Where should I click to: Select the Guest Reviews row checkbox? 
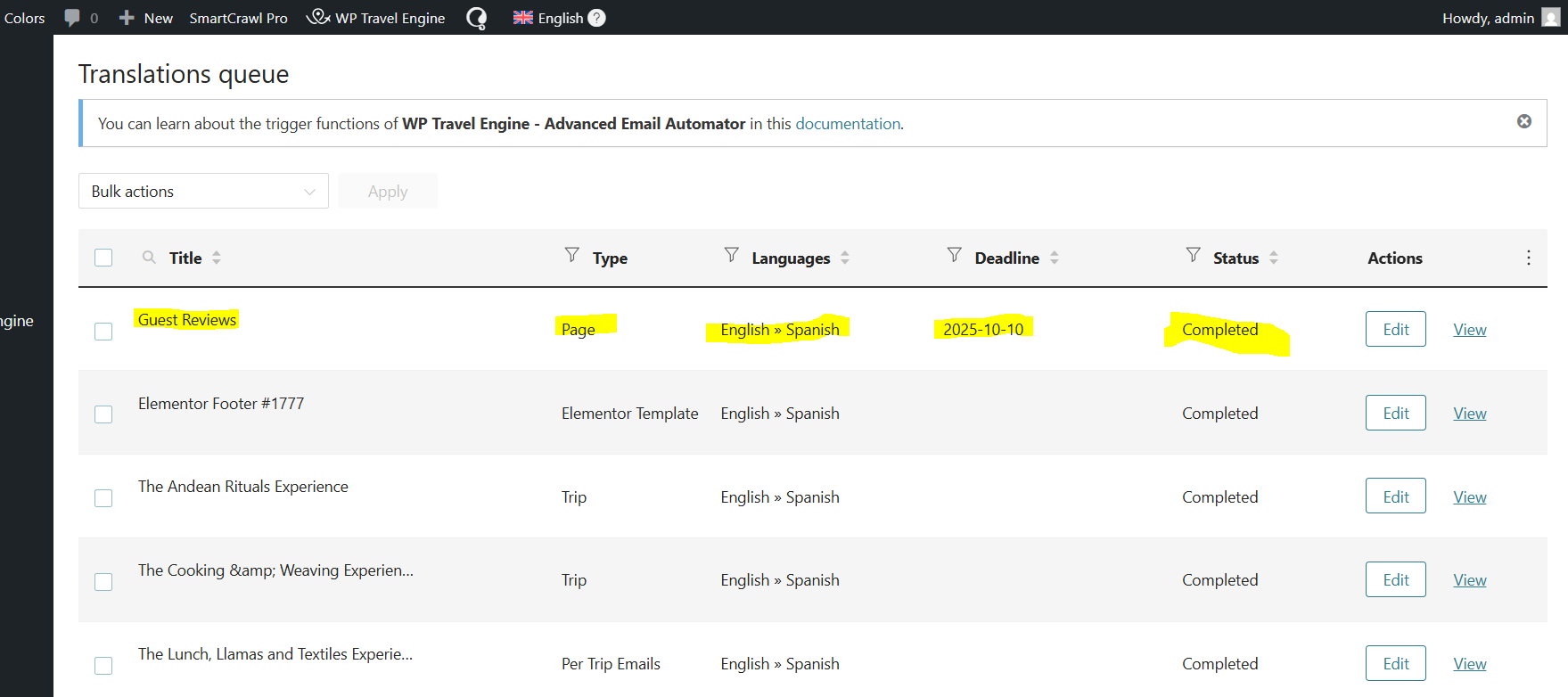[103, 332]
